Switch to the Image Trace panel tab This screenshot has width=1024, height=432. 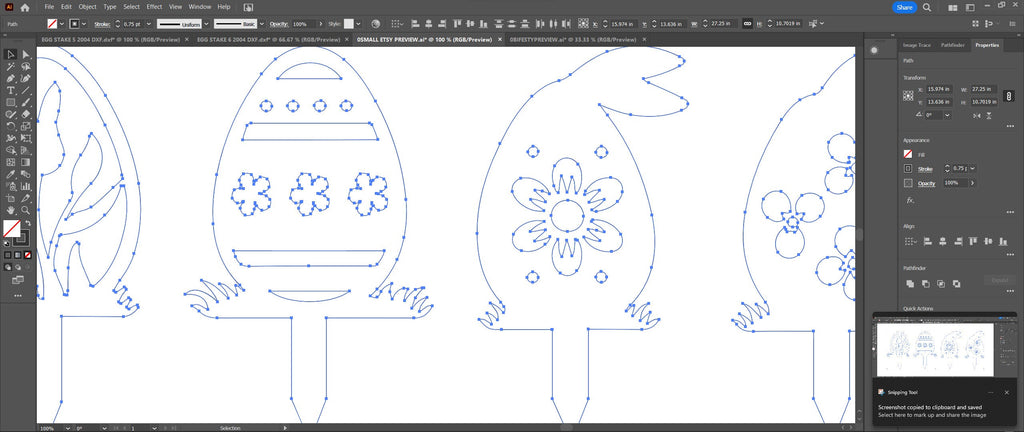pos(916,45)
